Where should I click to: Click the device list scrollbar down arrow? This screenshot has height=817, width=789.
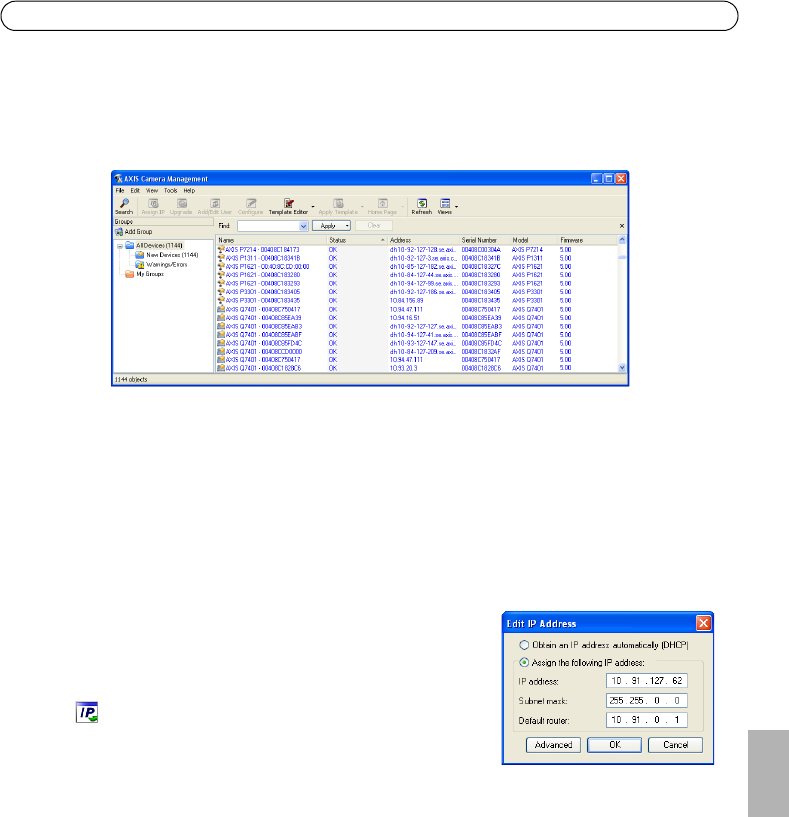(x=622, y=368)
